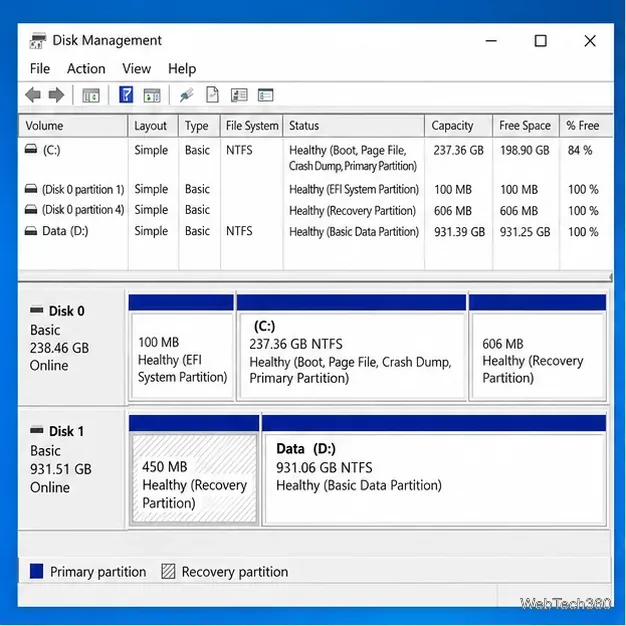Screen dimensions: 626x626
Task: Sort by the Volume column header
Action: pos(73,126)
